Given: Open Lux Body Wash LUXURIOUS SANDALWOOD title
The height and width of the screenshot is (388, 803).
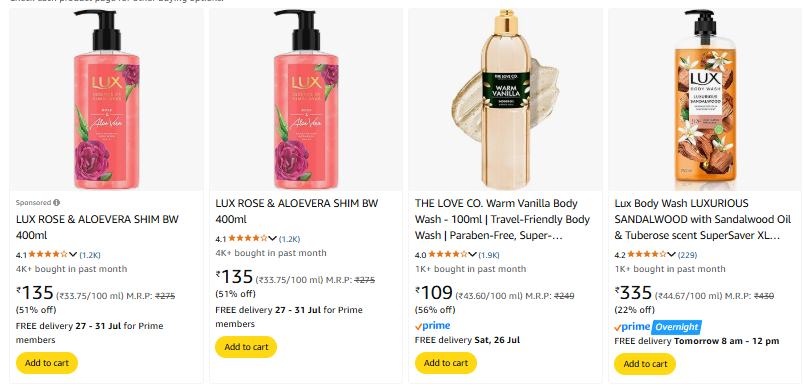Looking at the screenshot, I should click(703, 220).
